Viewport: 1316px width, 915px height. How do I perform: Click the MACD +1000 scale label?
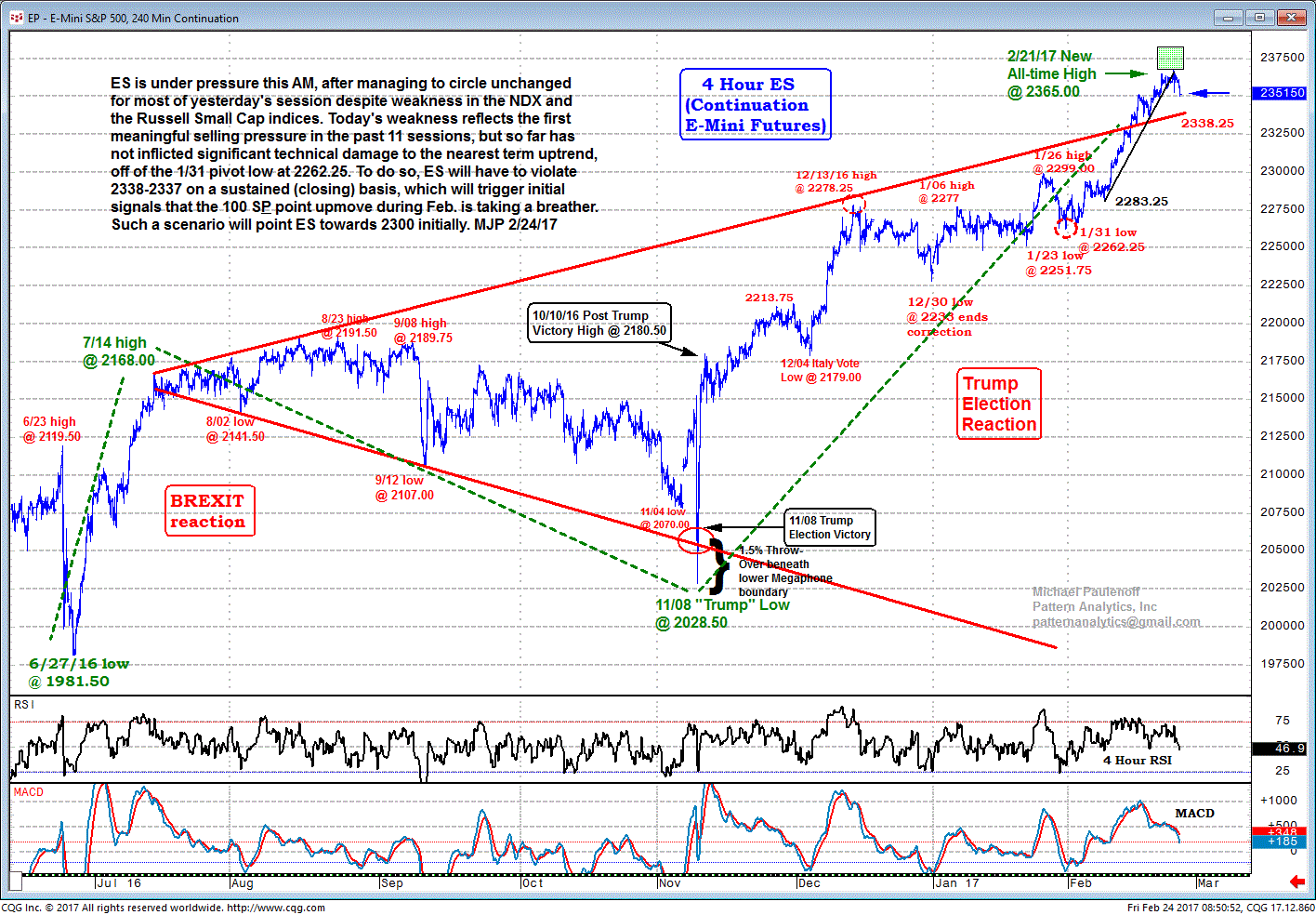click(x=1279, y=800)
